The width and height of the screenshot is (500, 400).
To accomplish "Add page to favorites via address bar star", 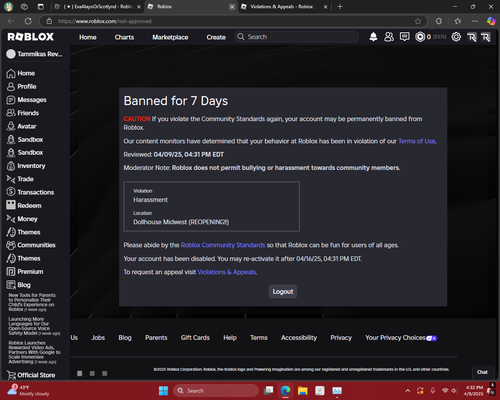I will point(418,21).
